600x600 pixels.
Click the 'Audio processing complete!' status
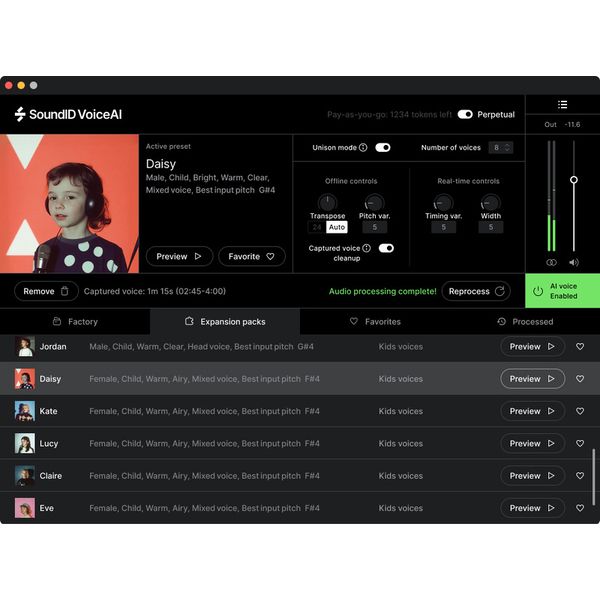(382, 291)
